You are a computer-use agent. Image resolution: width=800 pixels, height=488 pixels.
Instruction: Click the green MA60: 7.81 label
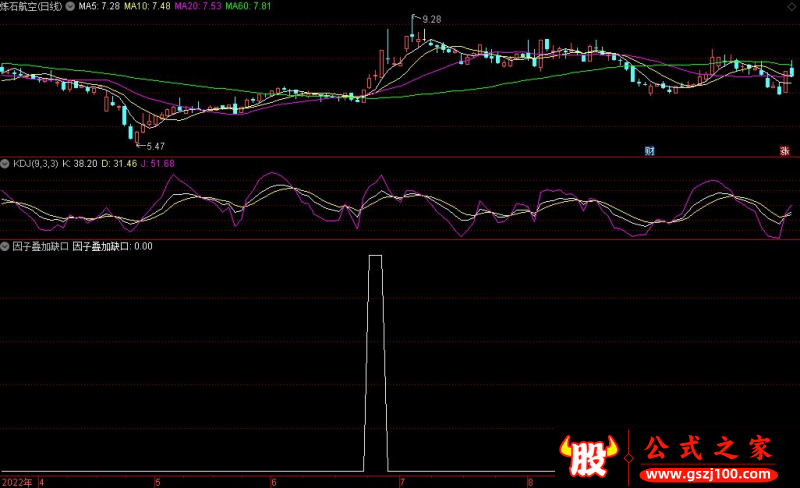(248, 6)
